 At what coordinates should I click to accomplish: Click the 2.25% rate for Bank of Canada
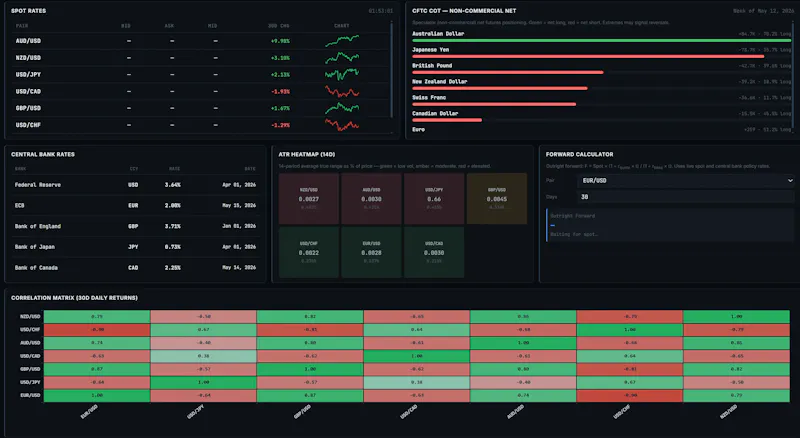[172, 267]
